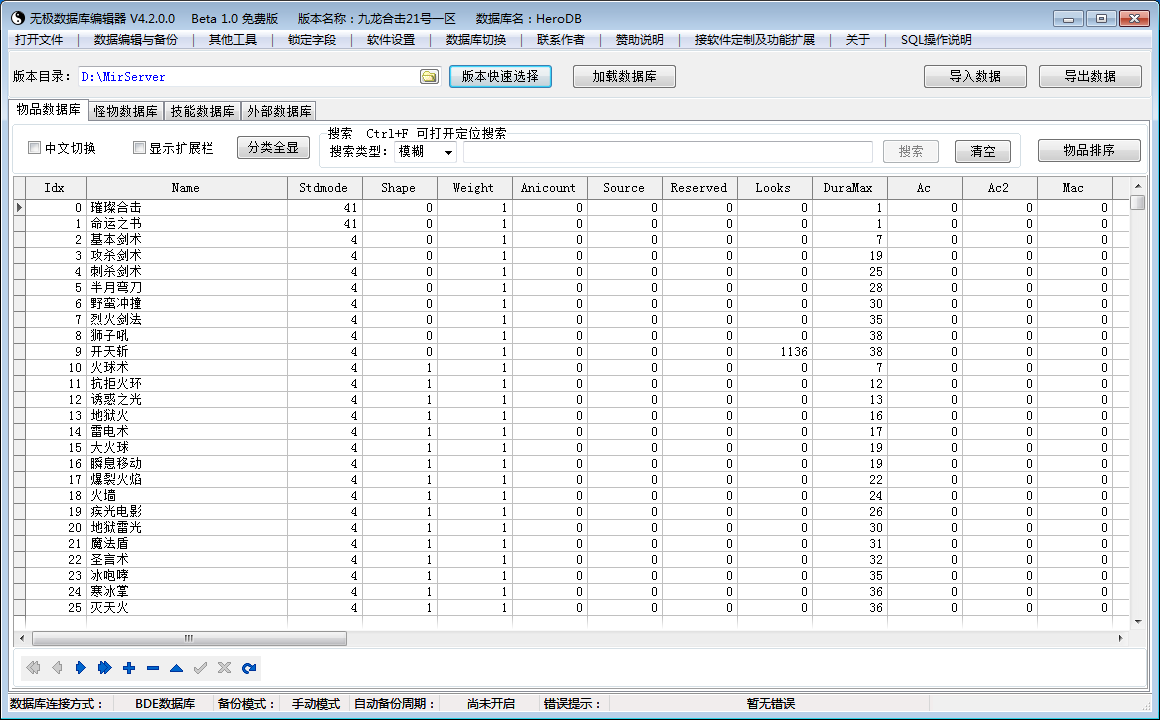Switch to 外部数据库 tab
1160x720 pixels.
coord(279,111)
